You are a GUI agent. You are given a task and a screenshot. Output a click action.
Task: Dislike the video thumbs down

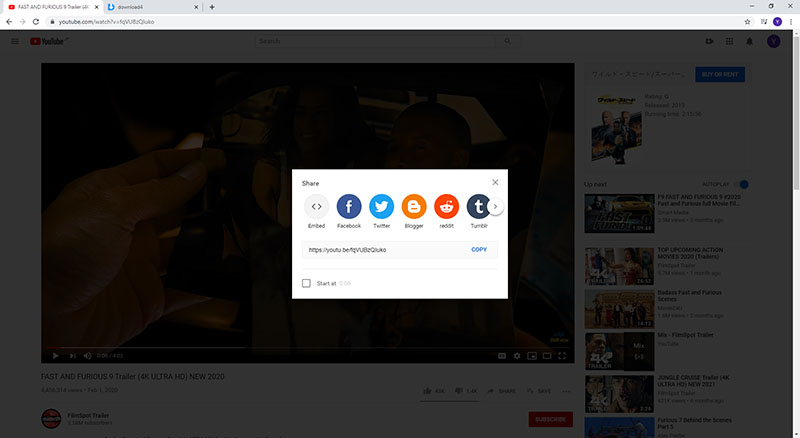tap(466, 391)
